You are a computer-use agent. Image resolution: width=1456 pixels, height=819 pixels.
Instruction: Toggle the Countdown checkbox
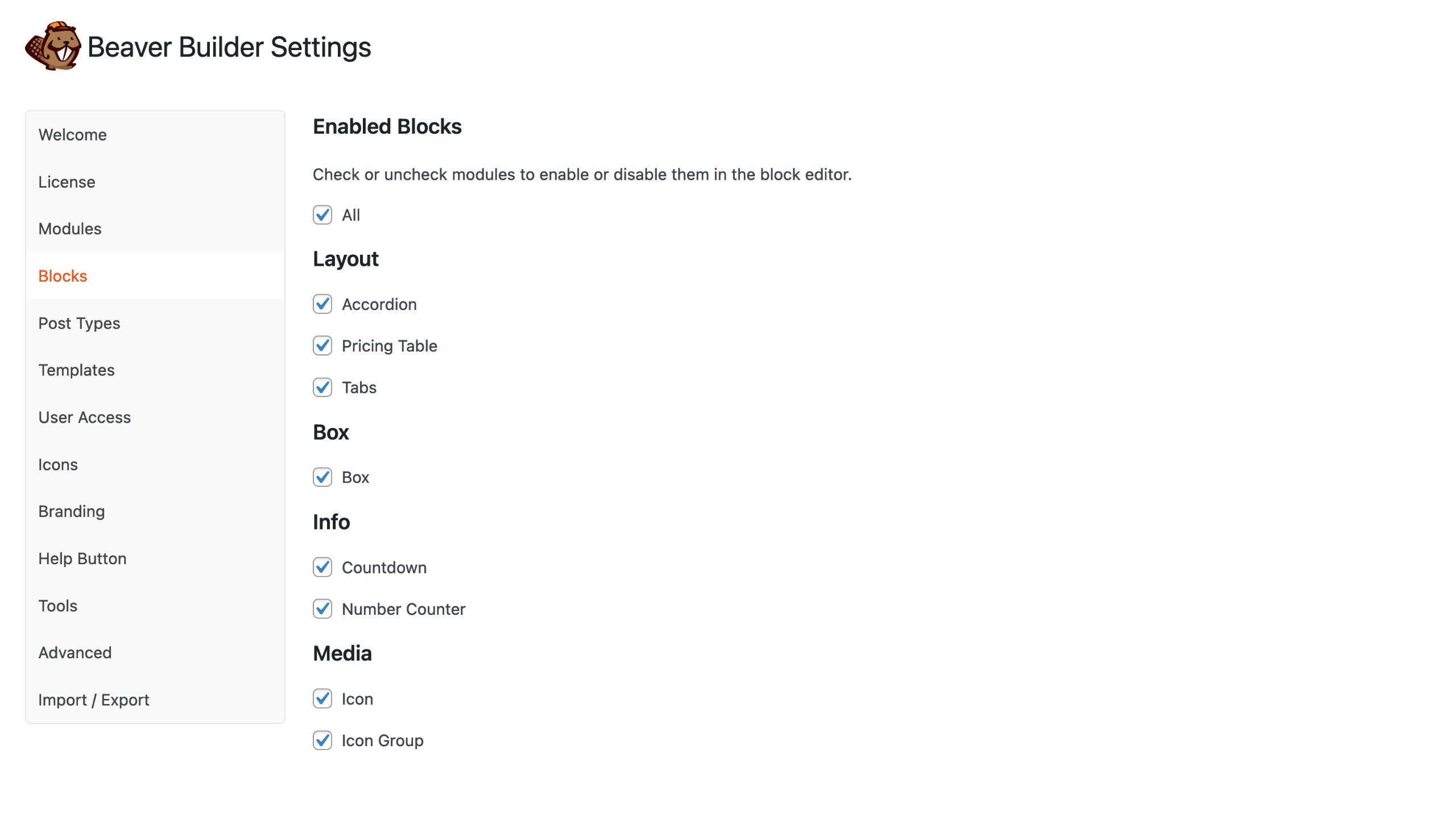click(322, 567)
